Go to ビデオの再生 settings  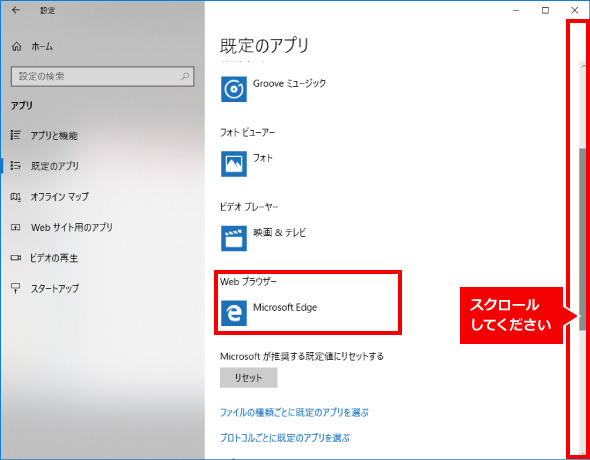[x=54, y=258]
